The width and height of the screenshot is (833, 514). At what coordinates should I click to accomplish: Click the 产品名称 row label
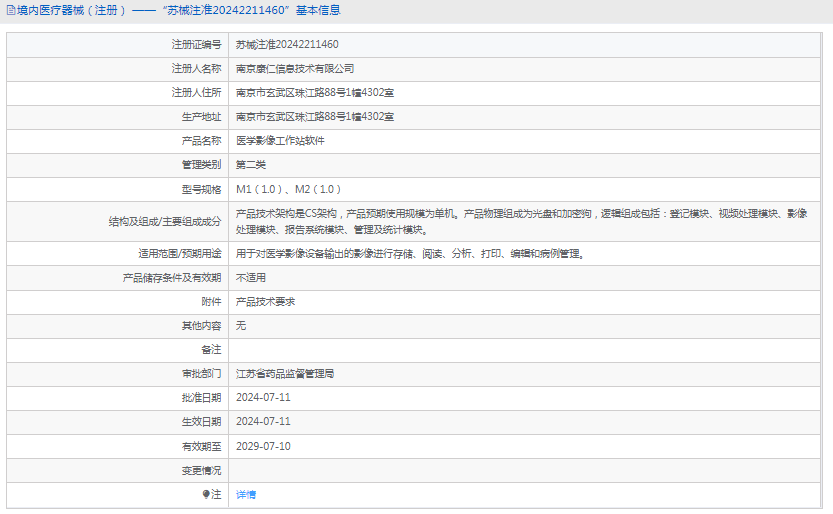(201, 141)
